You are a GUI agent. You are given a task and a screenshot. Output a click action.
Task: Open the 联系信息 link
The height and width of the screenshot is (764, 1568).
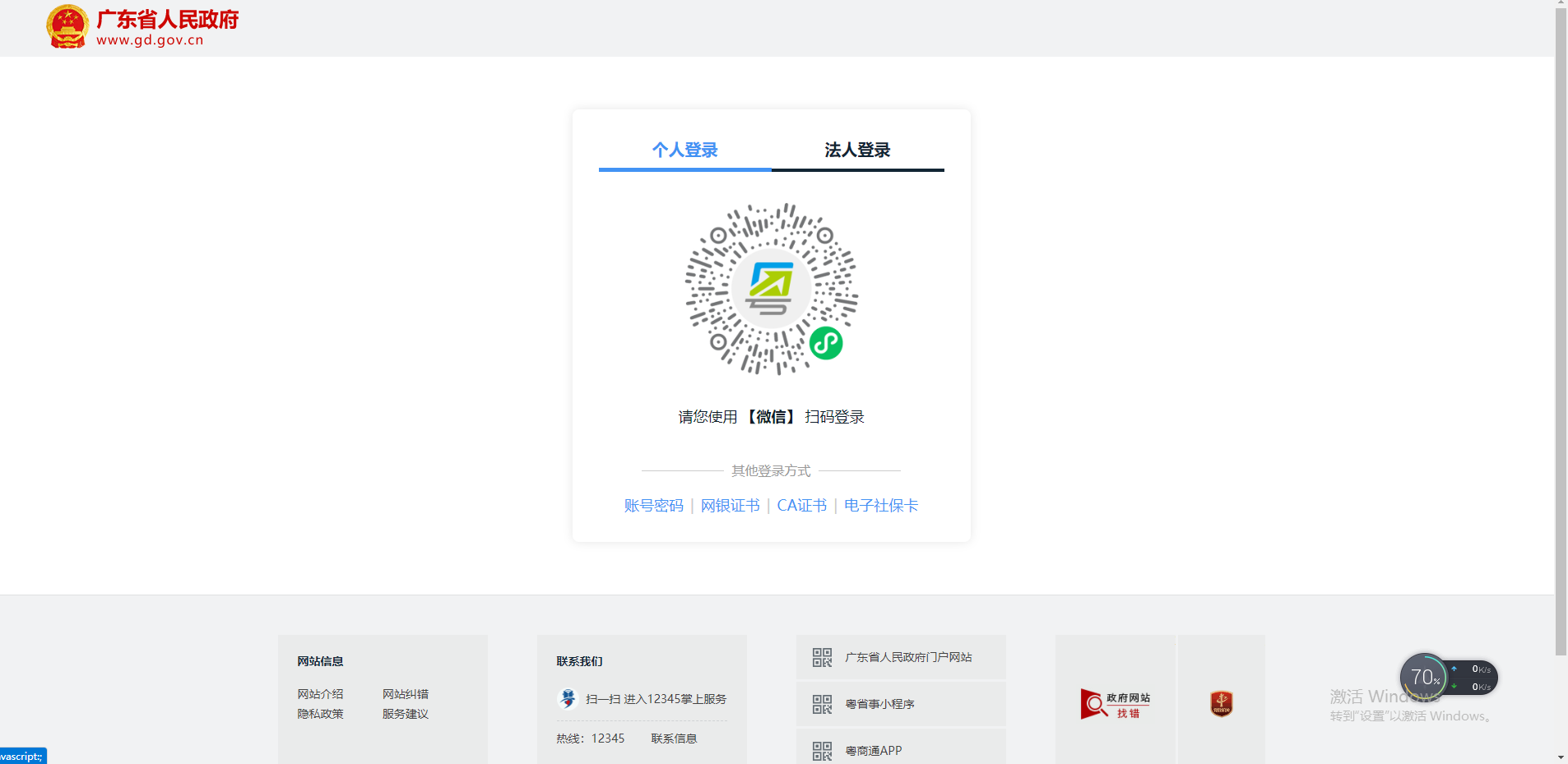pos(674,739)
